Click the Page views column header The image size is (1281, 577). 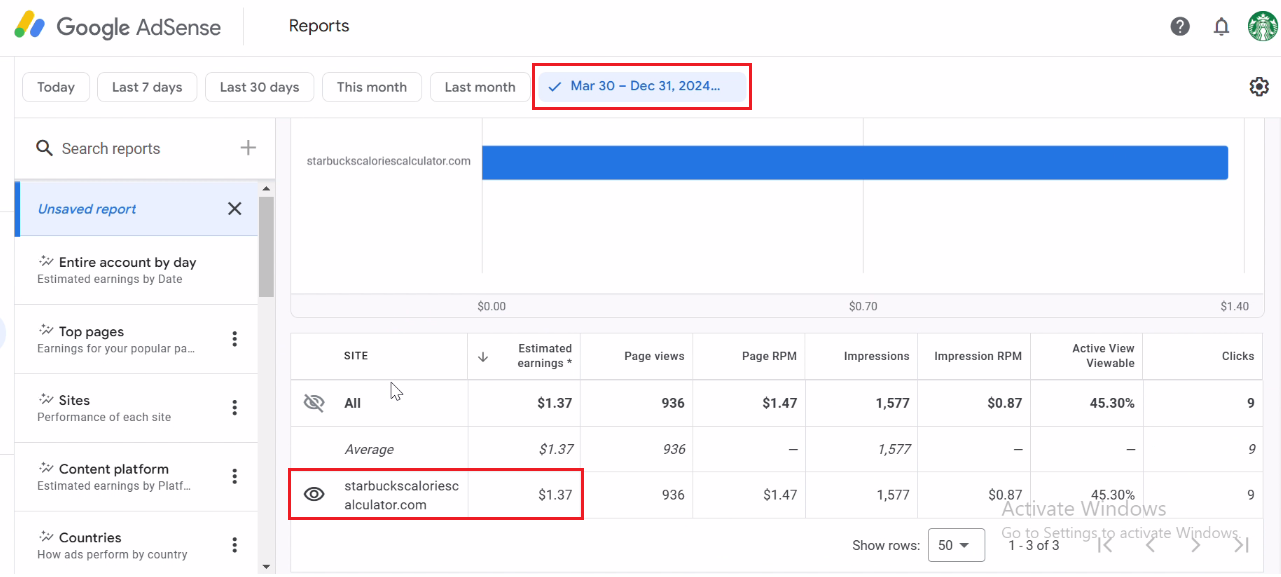[654, 356]
